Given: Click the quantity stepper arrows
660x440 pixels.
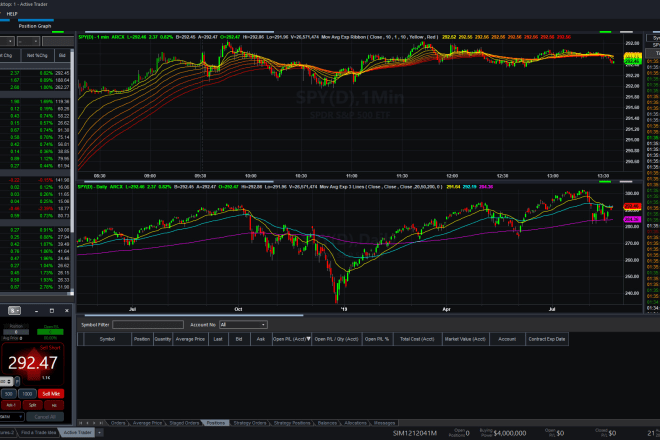Looking at the screenshot, I should 9,381.
